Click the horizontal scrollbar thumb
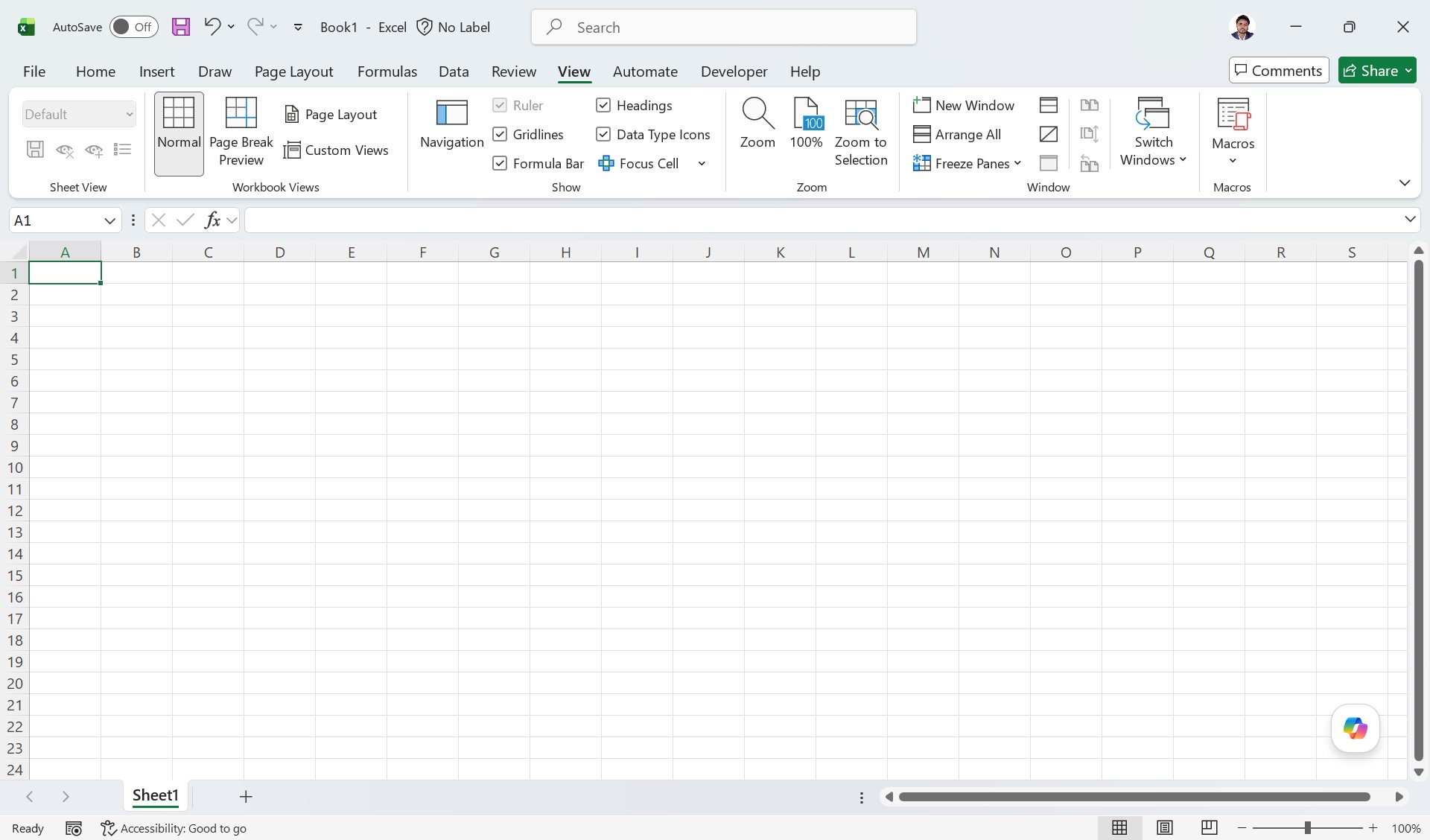 [x=1134, y=797]
